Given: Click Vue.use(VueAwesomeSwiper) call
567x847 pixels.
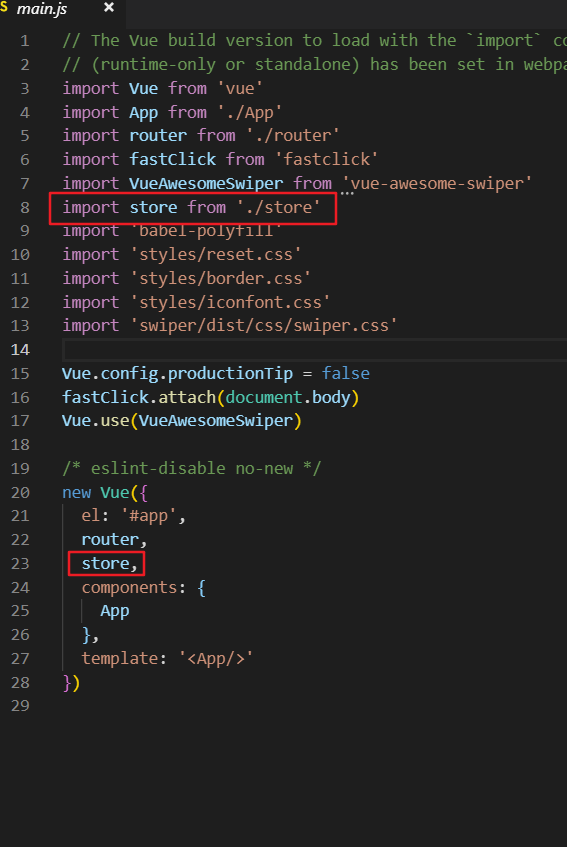Looking at the screenshot, I should coord(182,421).
